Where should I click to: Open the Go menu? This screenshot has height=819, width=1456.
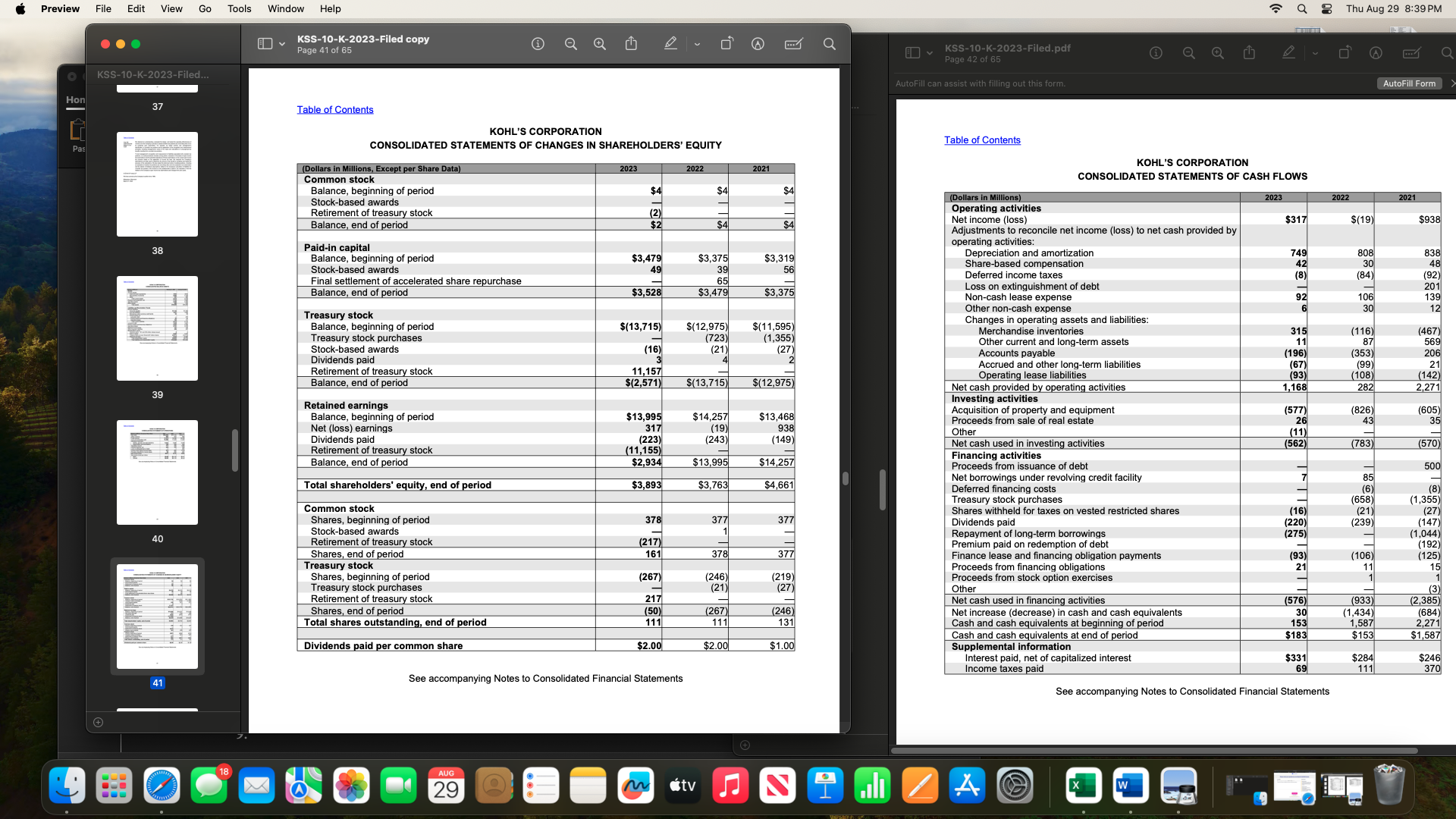pos(205,8)
